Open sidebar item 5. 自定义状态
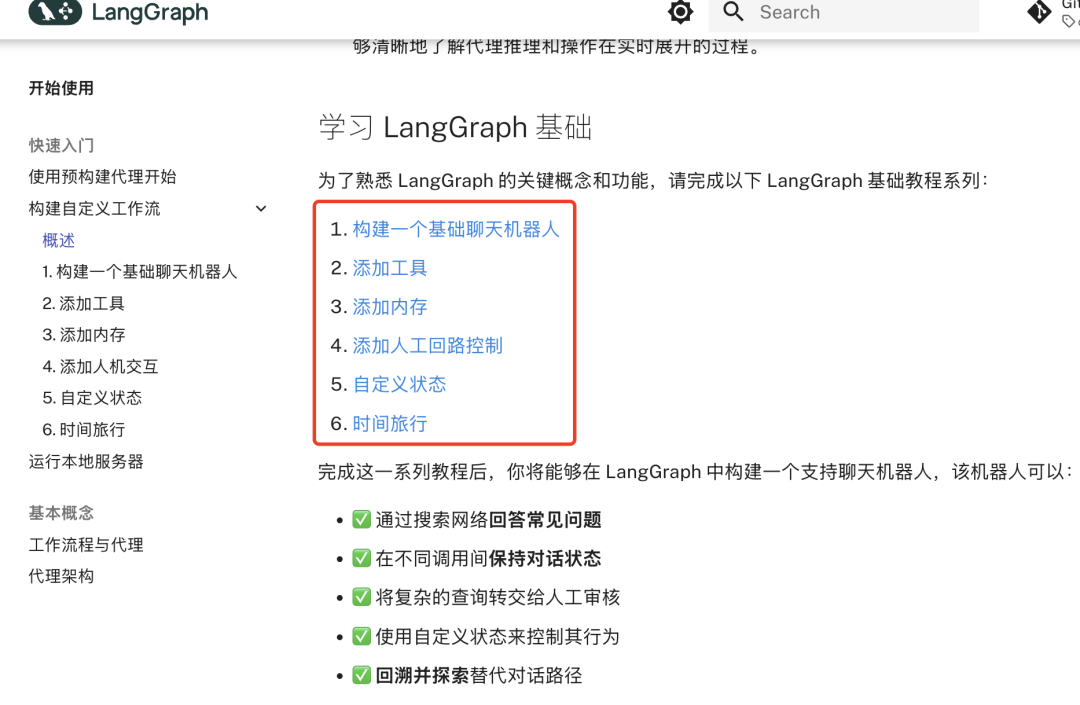The image size is (1080, 705). [x=92, y=398]
